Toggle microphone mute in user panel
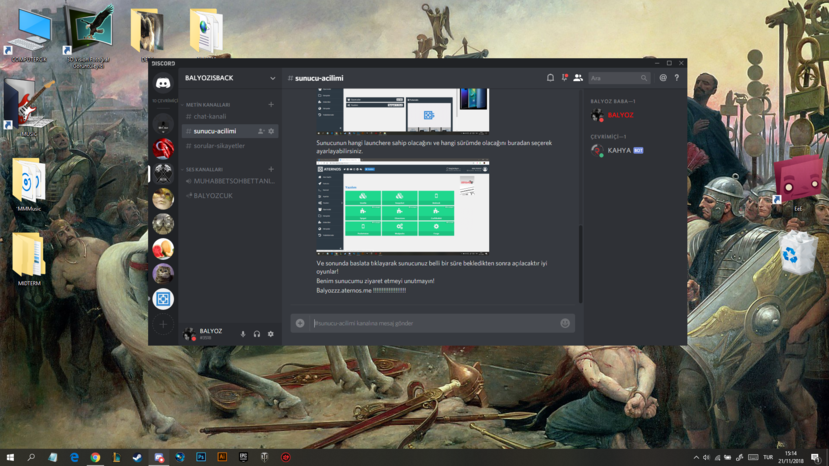This screenshot has height=466, width=829. coord(243,334)
